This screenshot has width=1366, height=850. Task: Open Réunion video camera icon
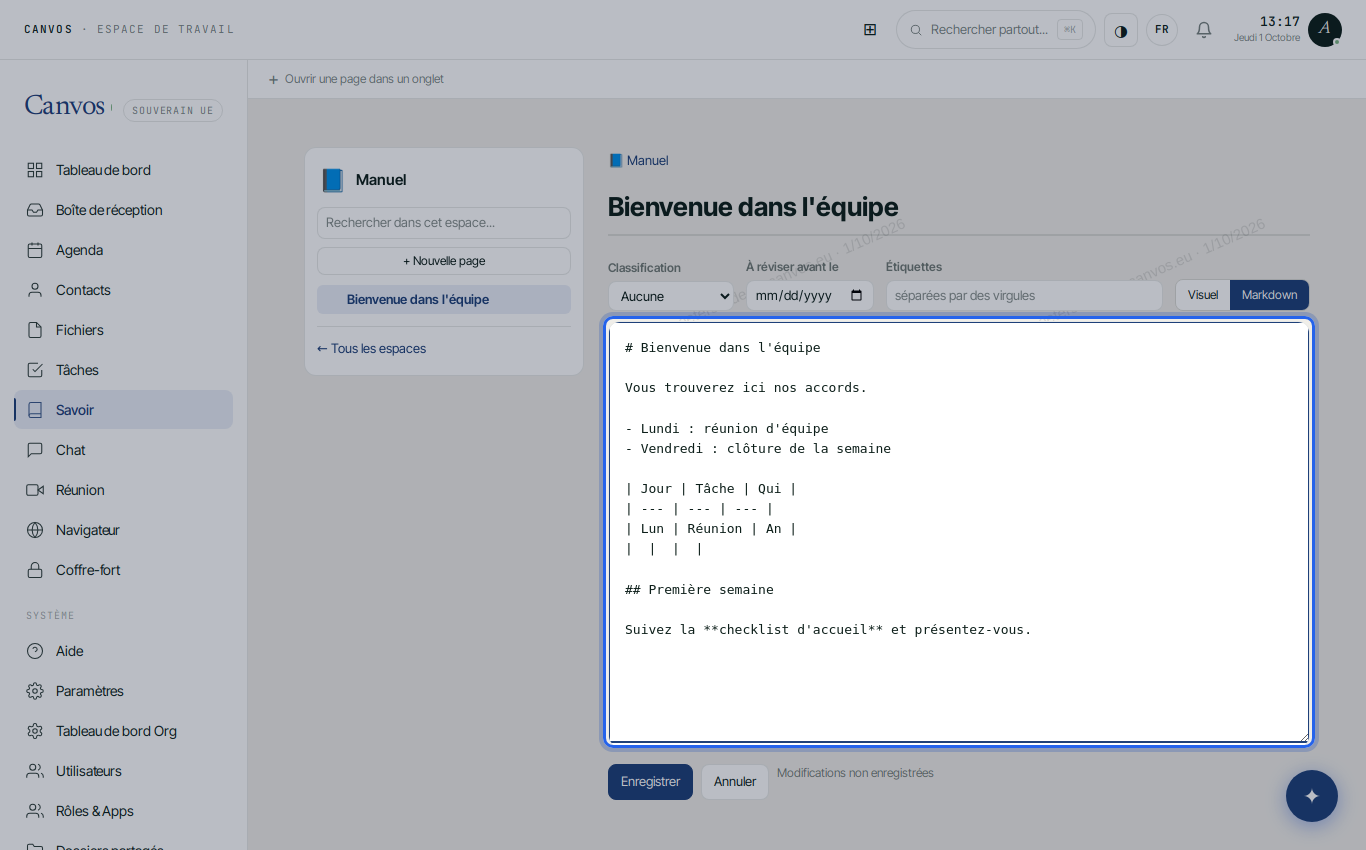click(35, 490)
